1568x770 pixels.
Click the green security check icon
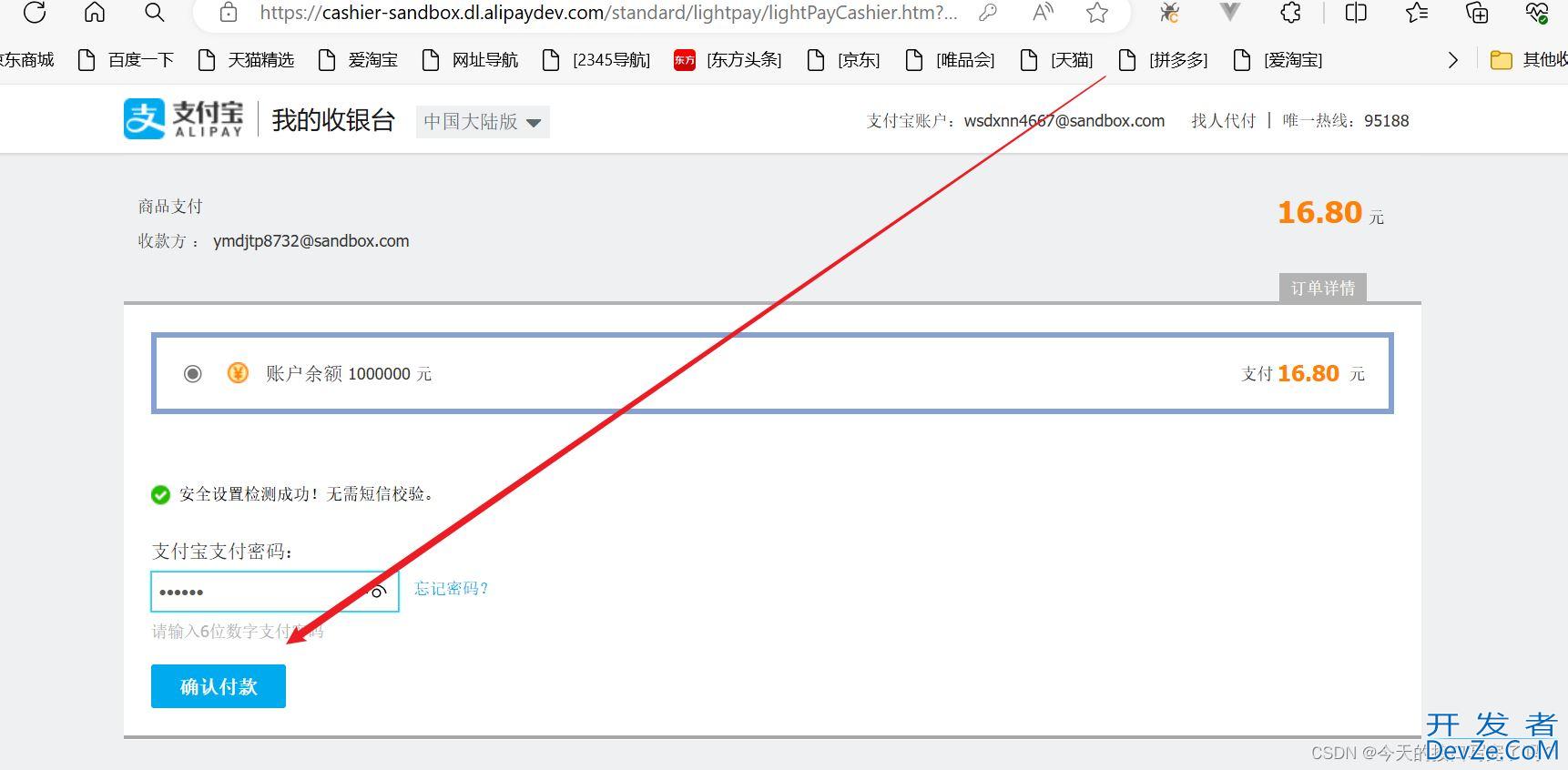160,494
